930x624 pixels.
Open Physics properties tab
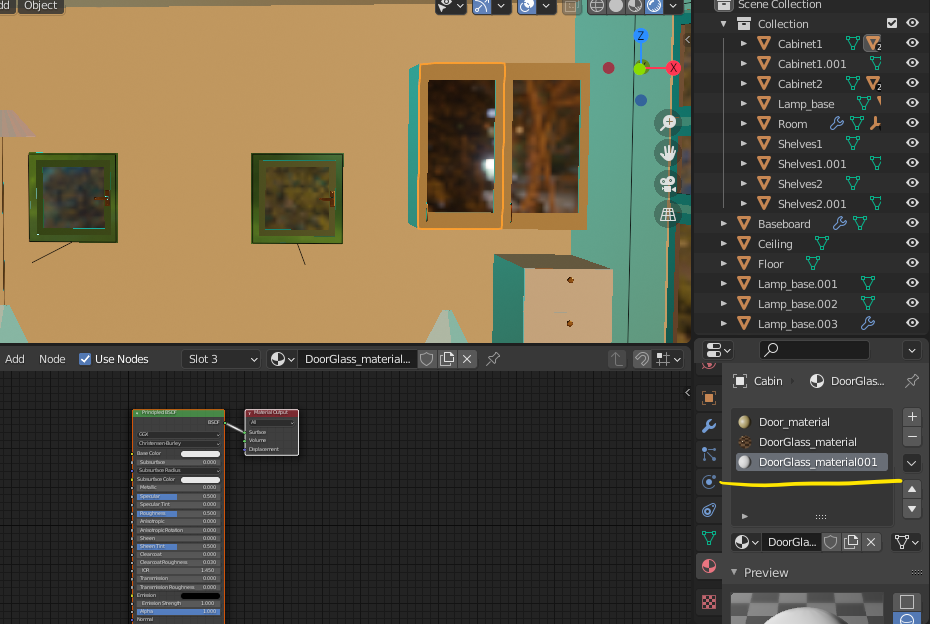(x=709, y=482)
